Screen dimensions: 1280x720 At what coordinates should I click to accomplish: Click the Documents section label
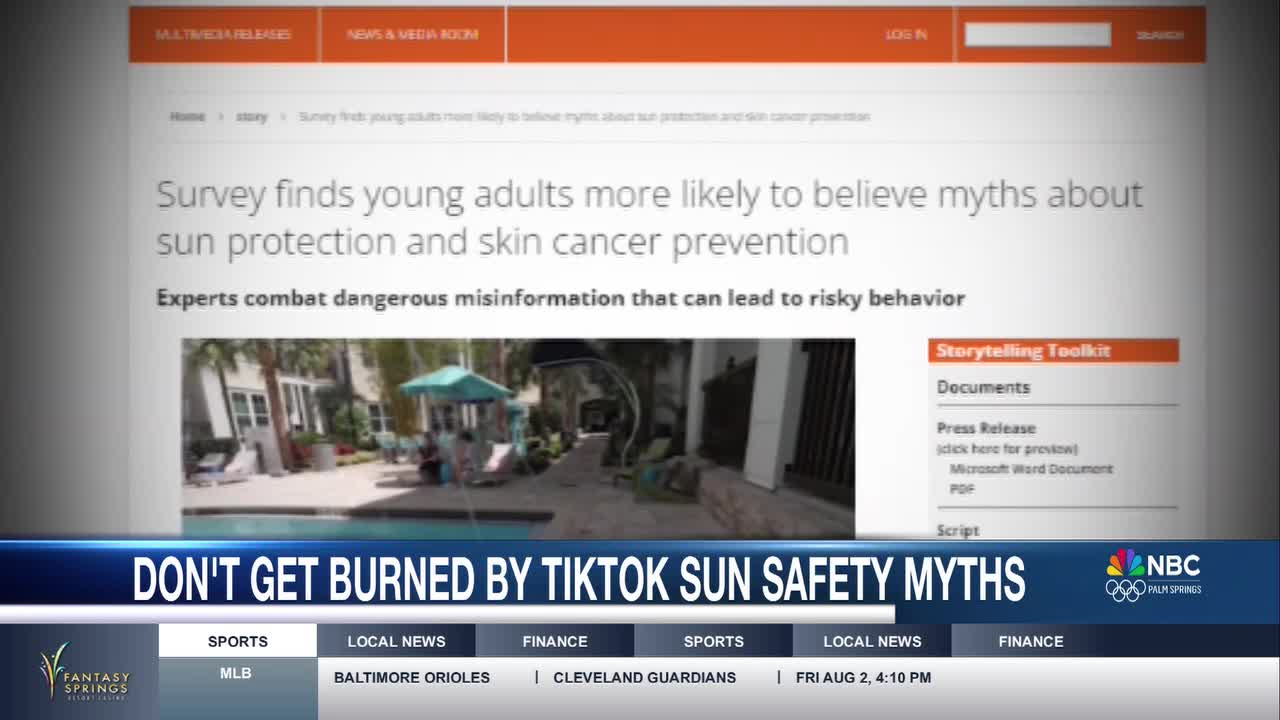coord(983,387)
